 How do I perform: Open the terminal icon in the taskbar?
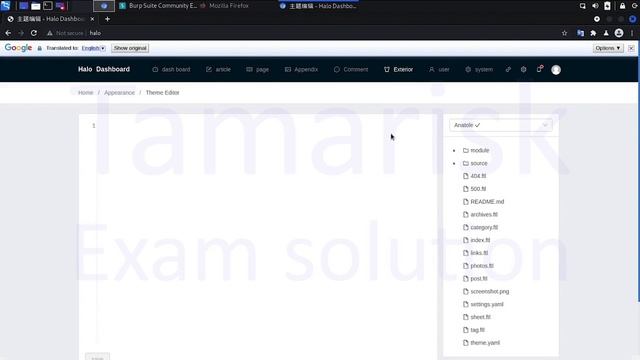tap(48, 6)
